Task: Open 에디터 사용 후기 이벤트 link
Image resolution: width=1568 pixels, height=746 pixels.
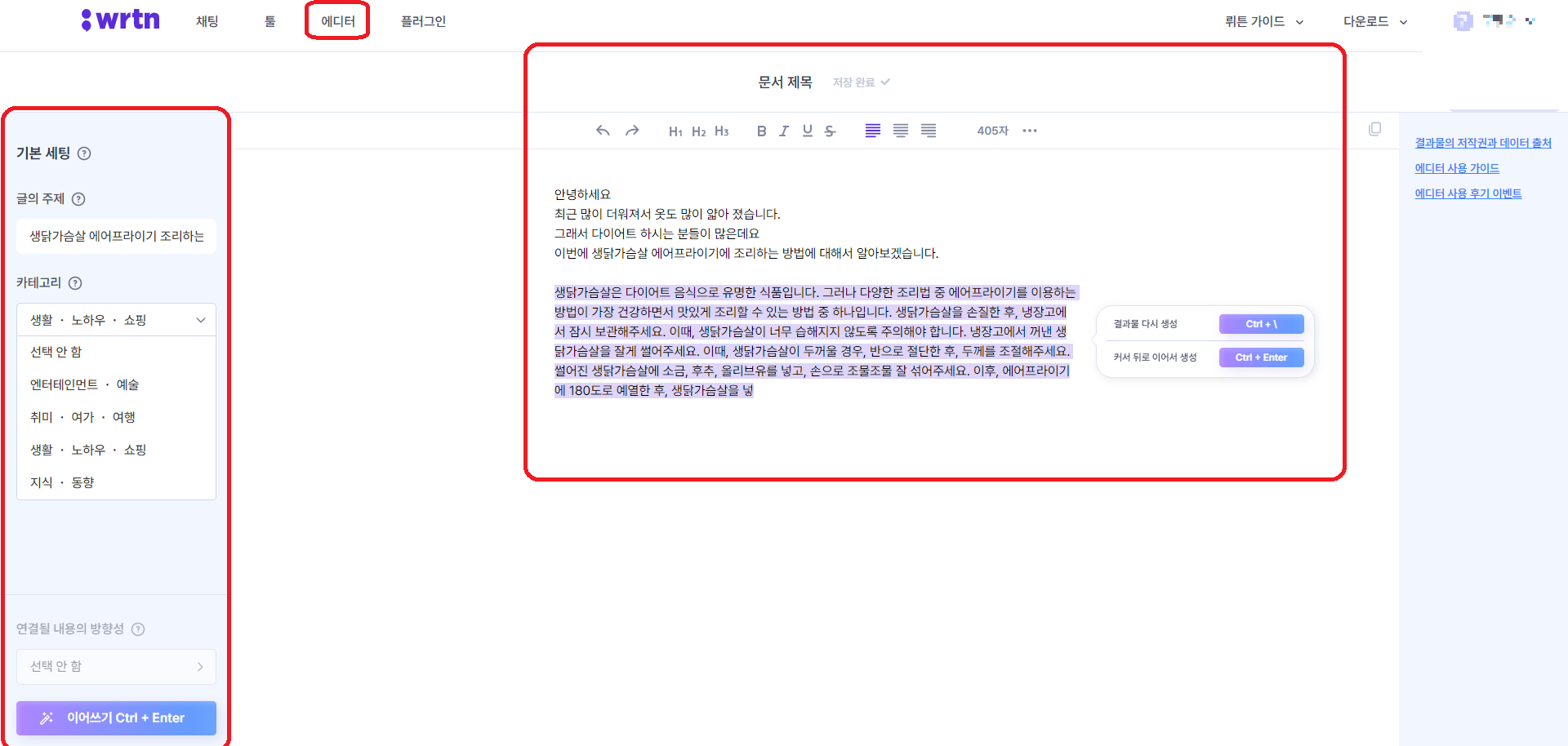Action: click(x=1468, y=193)
